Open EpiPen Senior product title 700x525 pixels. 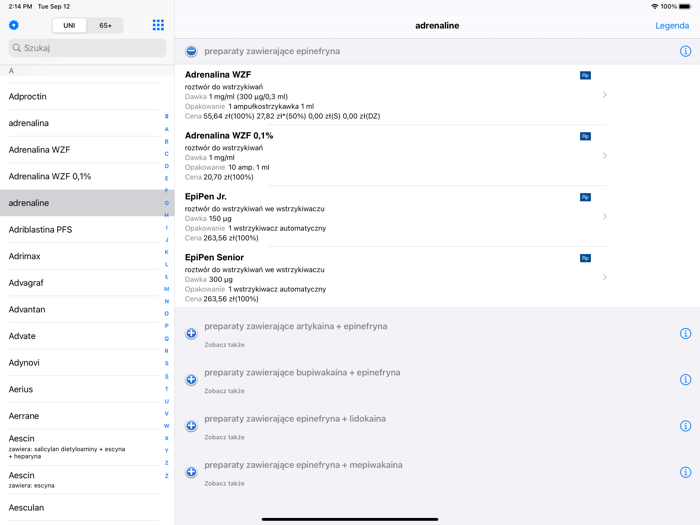click(214, 258)
